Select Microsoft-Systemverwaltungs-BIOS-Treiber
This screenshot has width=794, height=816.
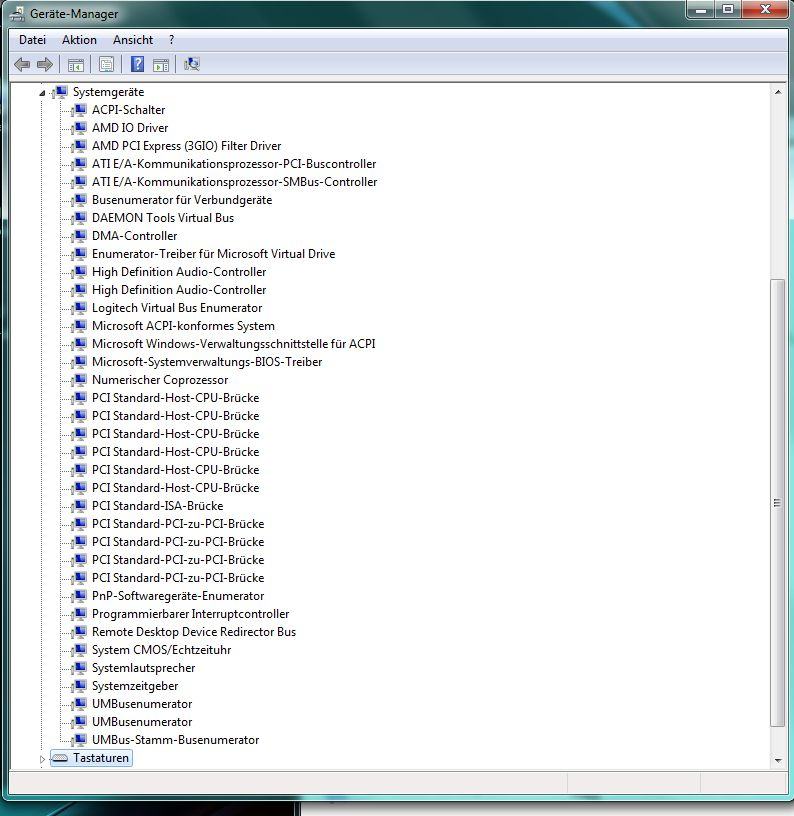pos(207,362)
